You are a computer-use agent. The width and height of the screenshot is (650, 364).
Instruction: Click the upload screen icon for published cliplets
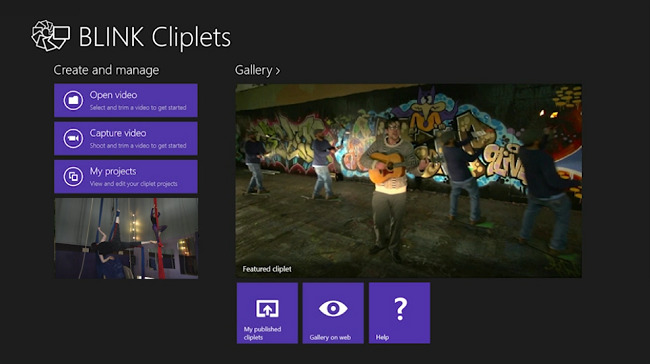click(267, 308)
